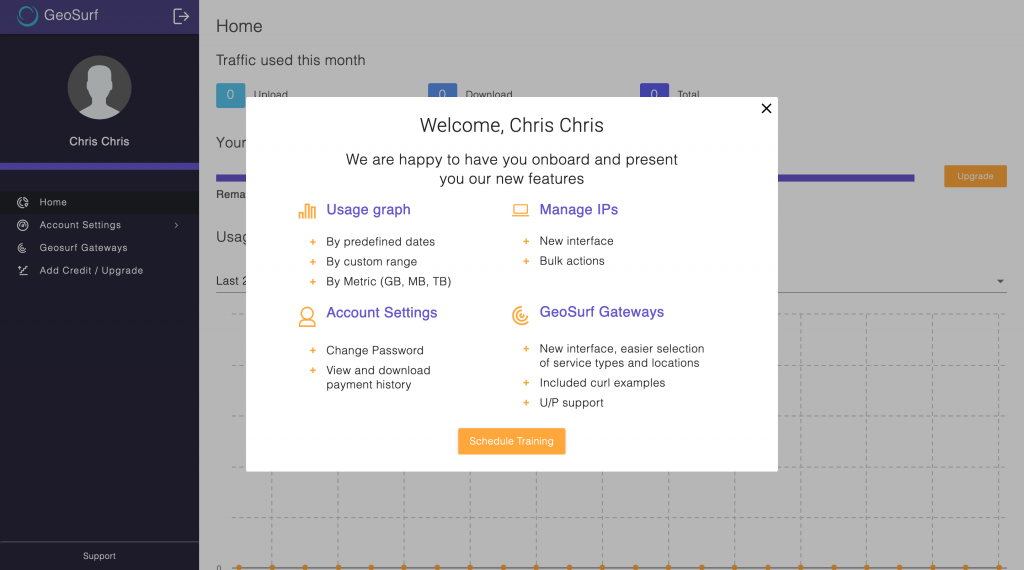The width and height of the screenshot is (1024, 570).
Task: Click the laptop Manage IPs icon
Action: pyautogui.click(x=520, y=210)
